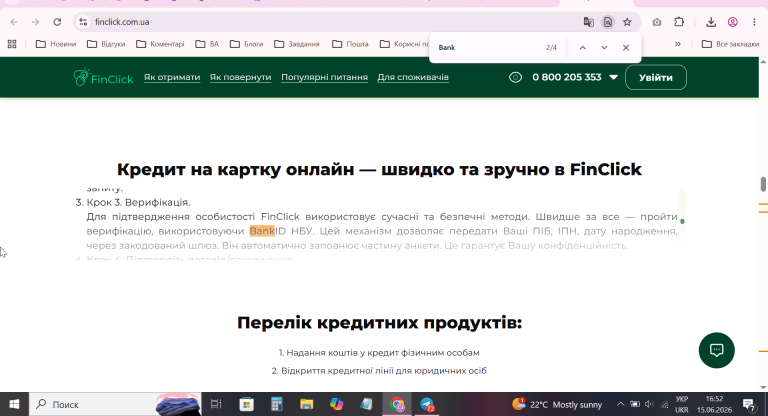Close the find bar

[x=625, y=48]
